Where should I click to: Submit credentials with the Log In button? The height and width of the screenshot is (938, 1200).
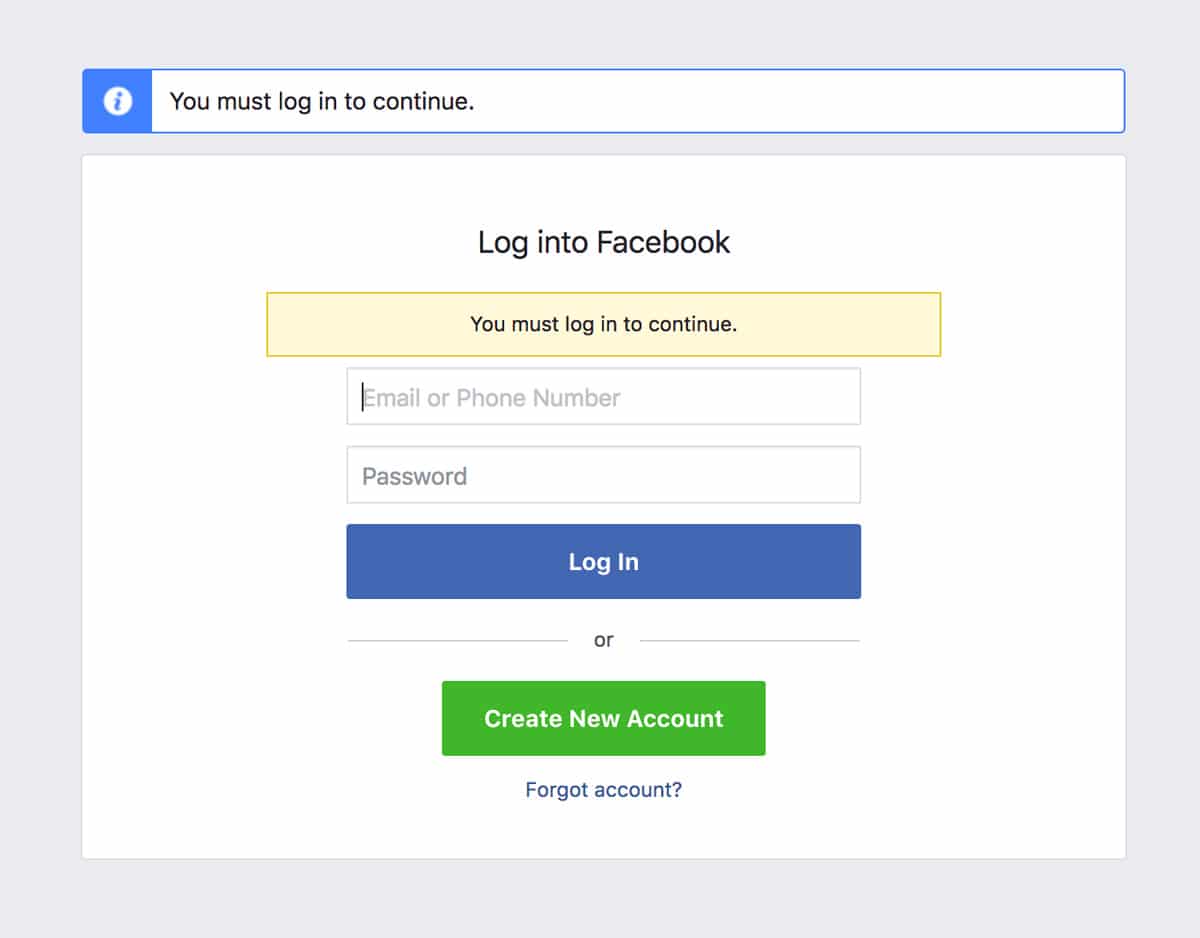(604, 561)
